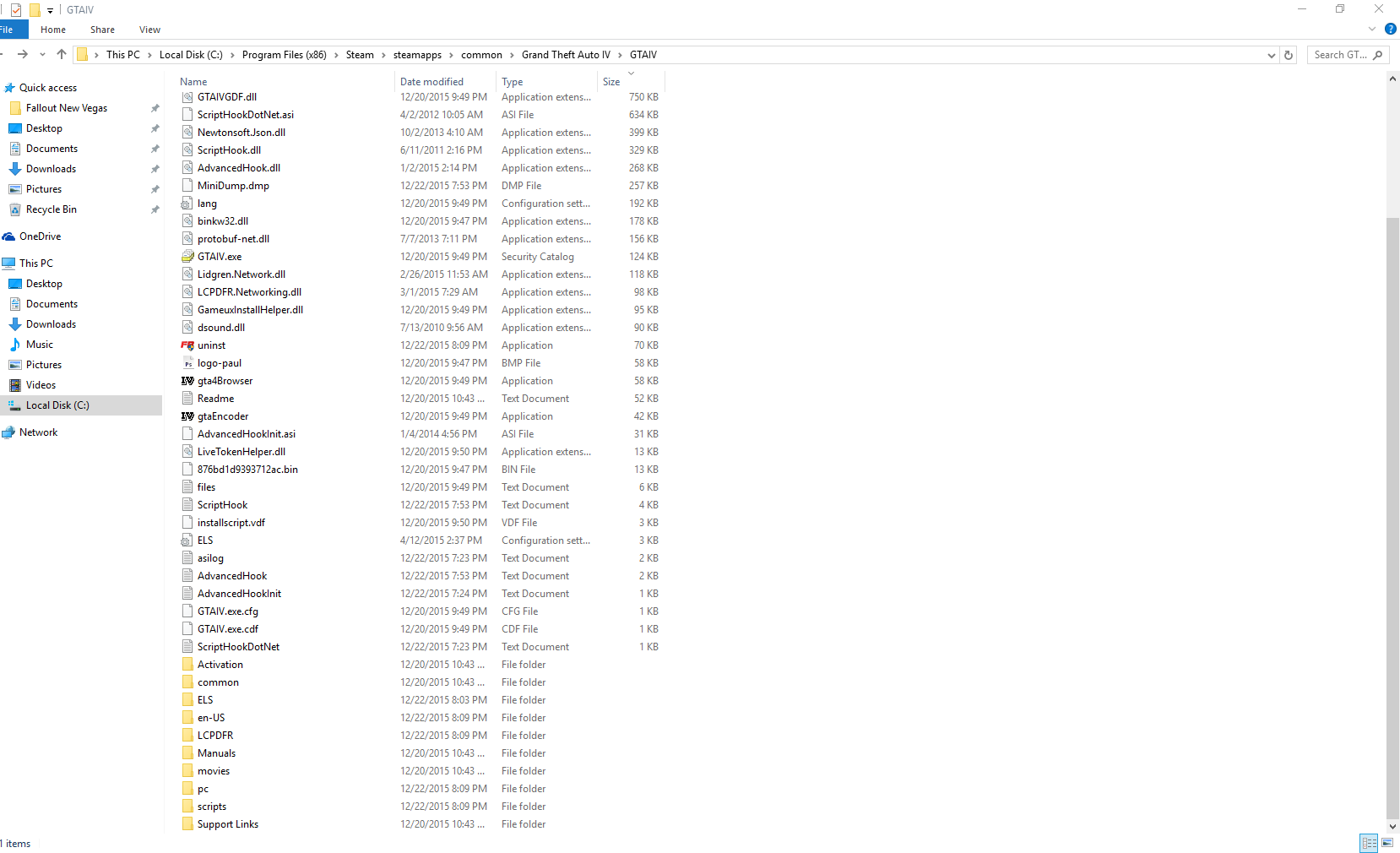Expand the chevron after Grand Theft Auto IV breadcrumb
The height and width of the screenshot is (853, 1400).
tap(620, 55)
